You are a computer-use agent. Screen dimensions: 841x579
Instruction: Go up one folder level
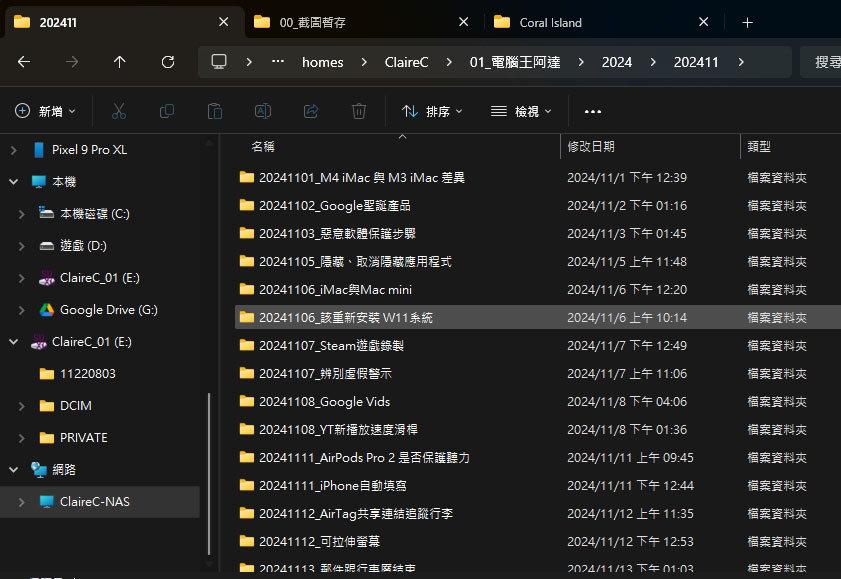[120, 62]
